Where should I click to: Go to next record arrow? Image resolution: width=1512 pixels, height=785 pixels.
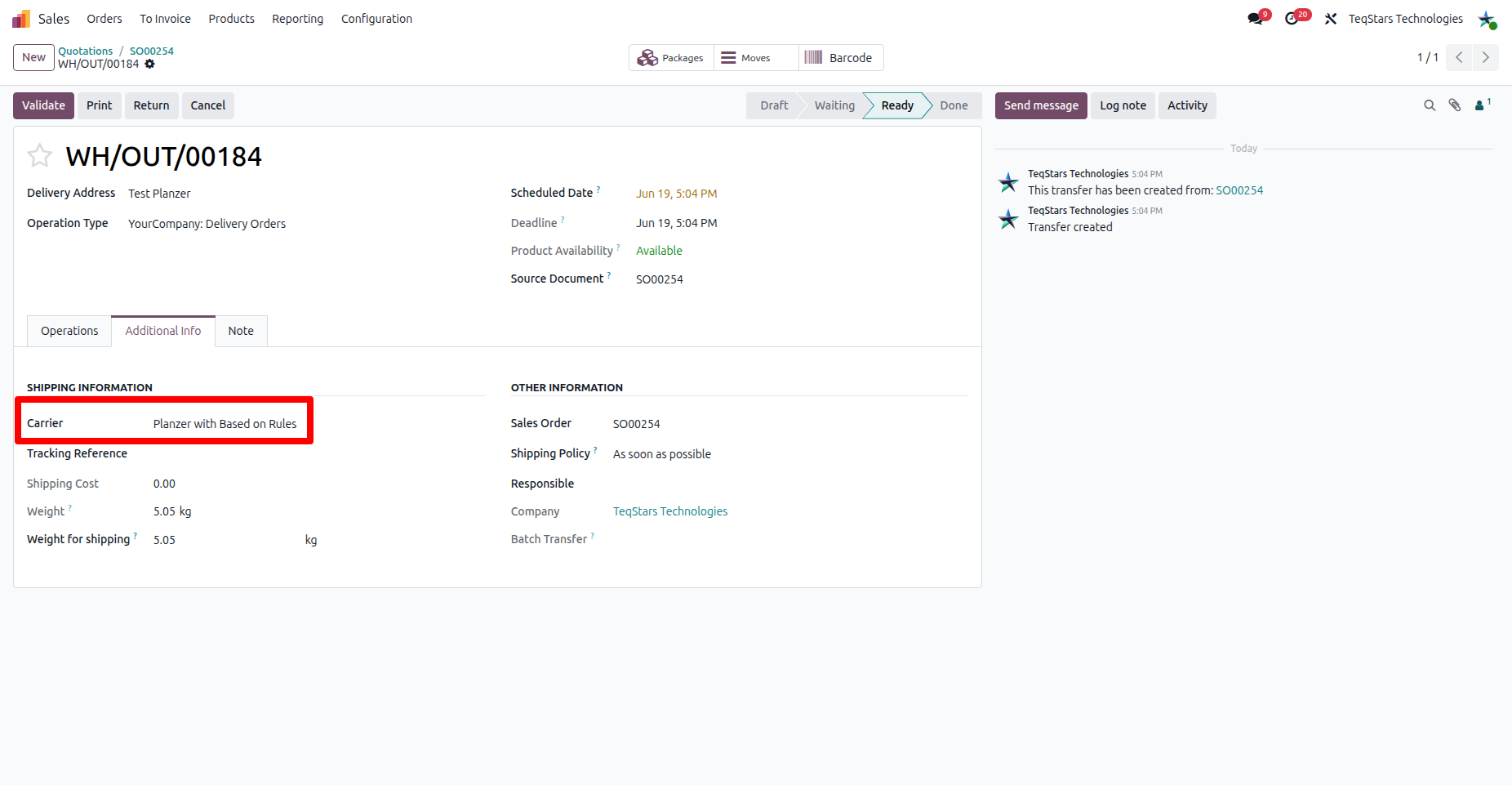pos(1486,57)
